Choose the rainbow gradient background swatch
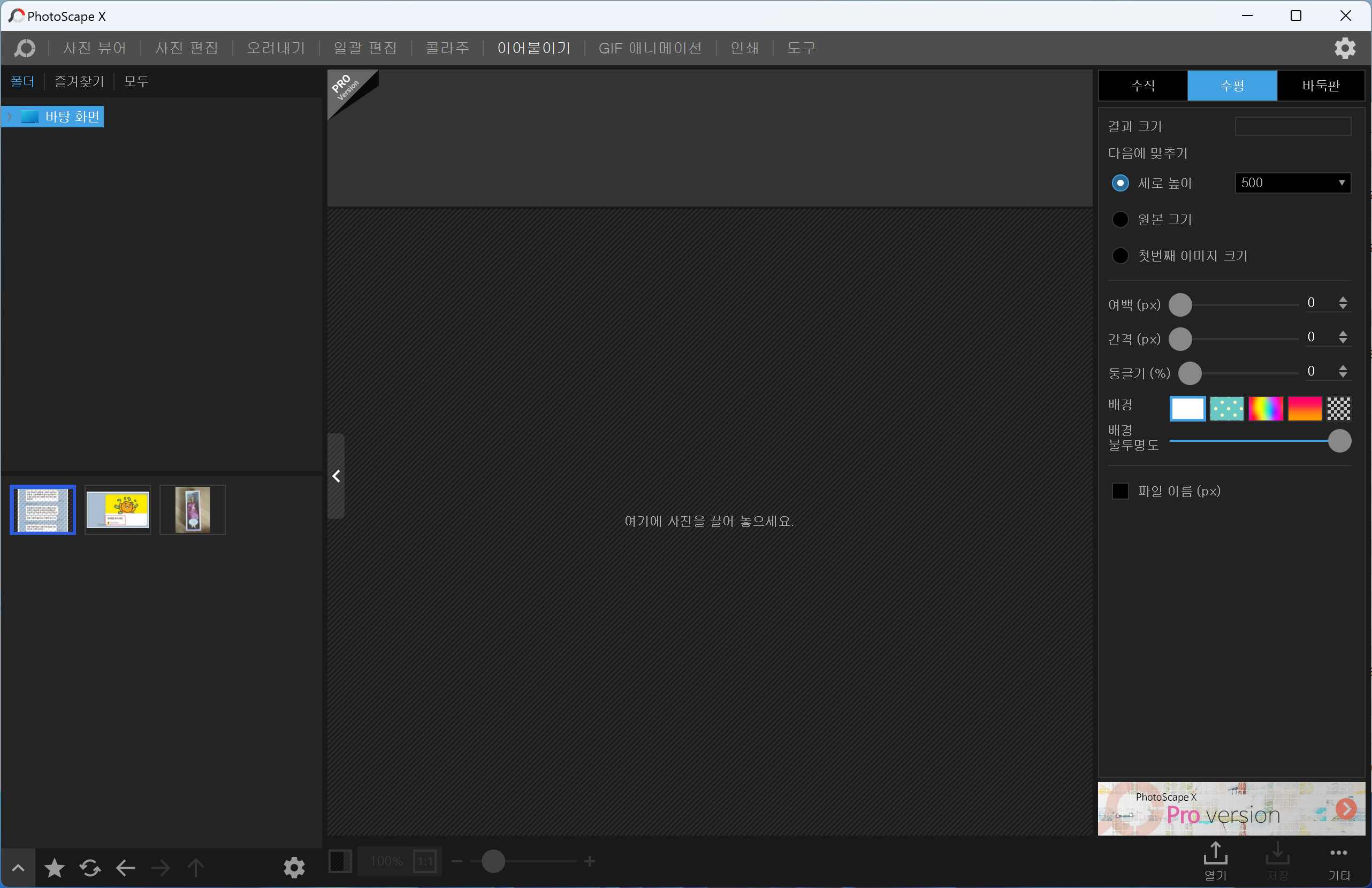The height and width of the screenshot is (888, 1372). [x=1266, y=409]
